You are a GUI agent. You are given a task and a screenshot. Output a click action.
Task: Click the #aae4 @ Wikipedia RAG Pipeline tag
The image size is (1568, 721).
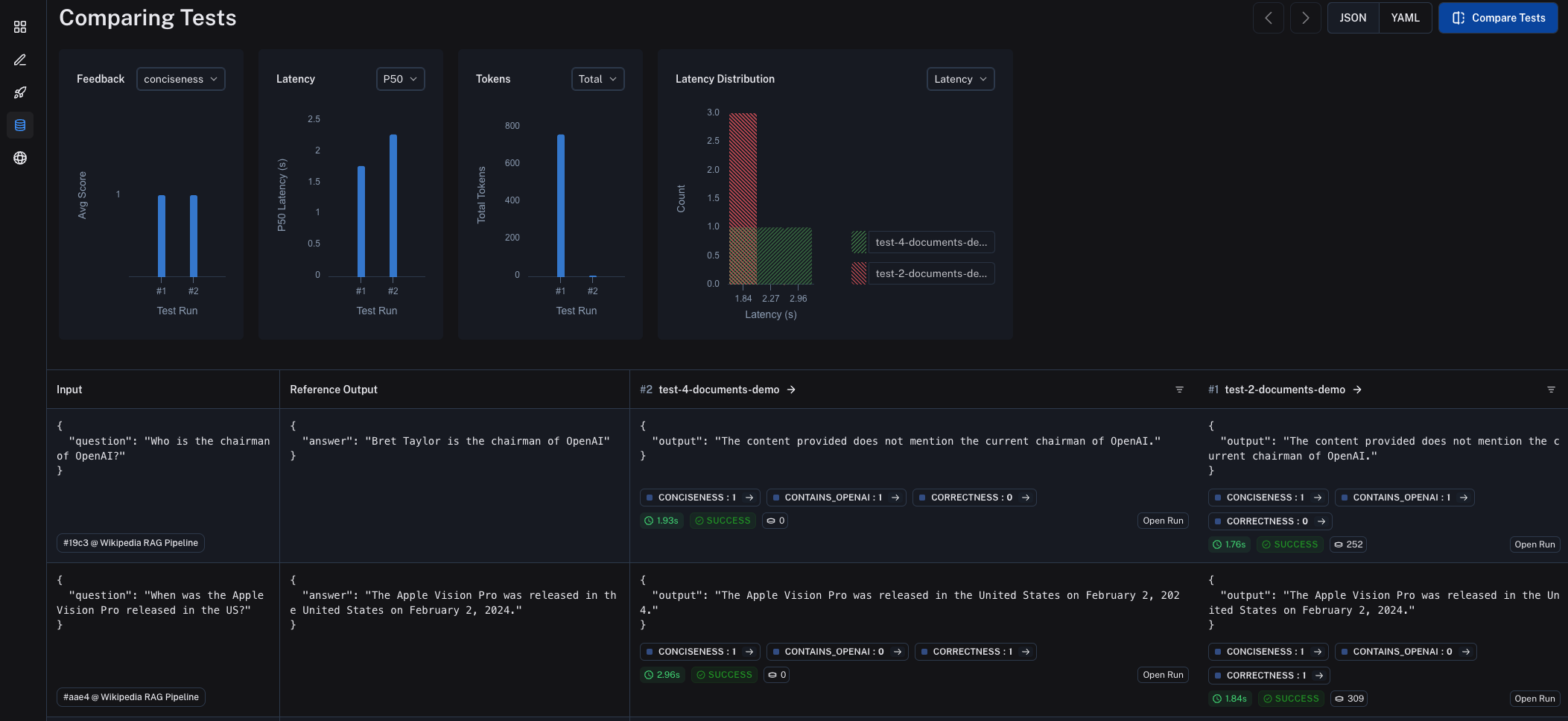pos(131,697)
